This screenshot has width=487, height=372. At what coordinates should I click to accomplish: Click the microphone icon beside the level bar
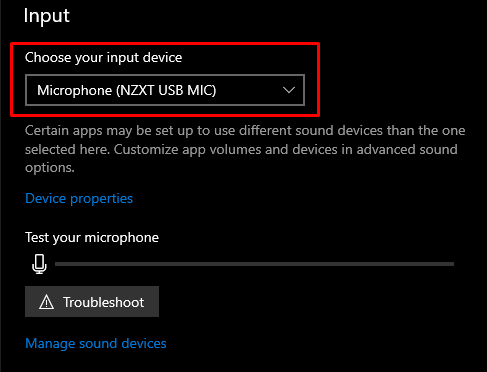pyautogui.click(x=39, y=264)
